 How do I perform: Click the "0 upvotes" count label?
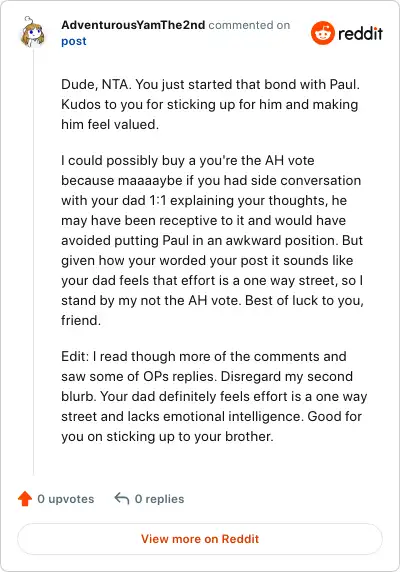tap(66, 499)
